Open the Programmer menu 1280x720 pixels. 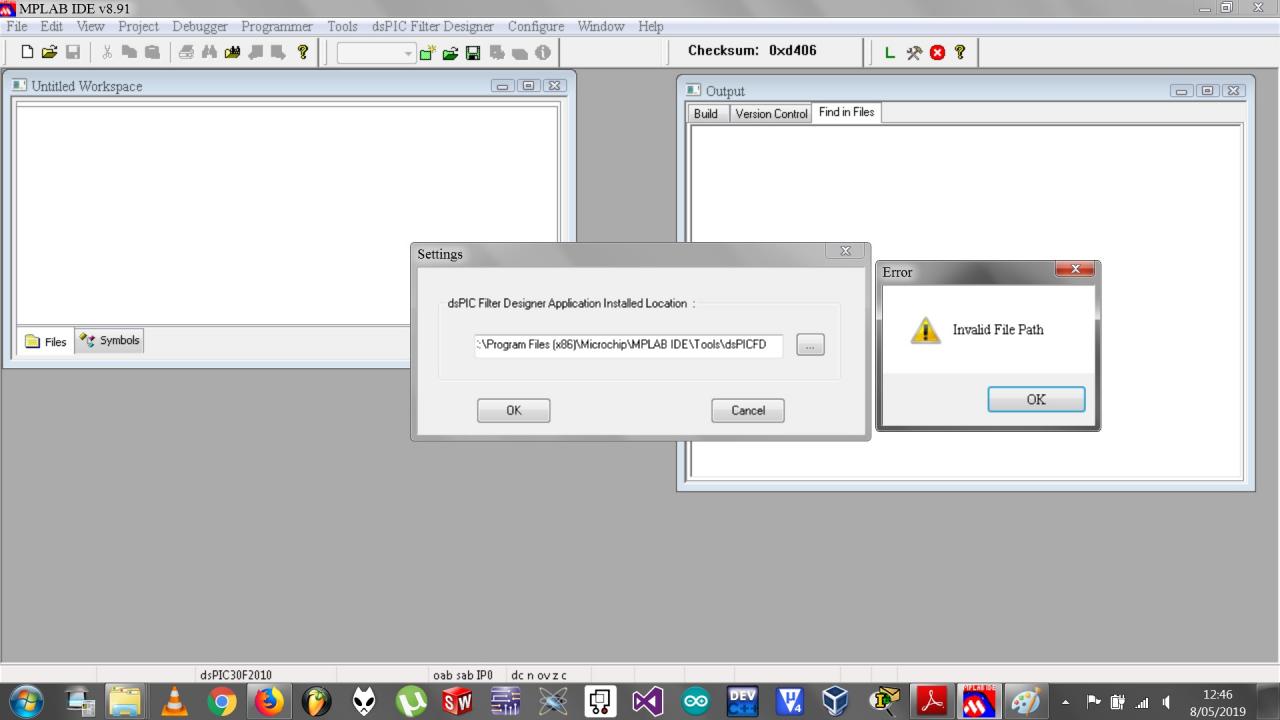(277, 26)
